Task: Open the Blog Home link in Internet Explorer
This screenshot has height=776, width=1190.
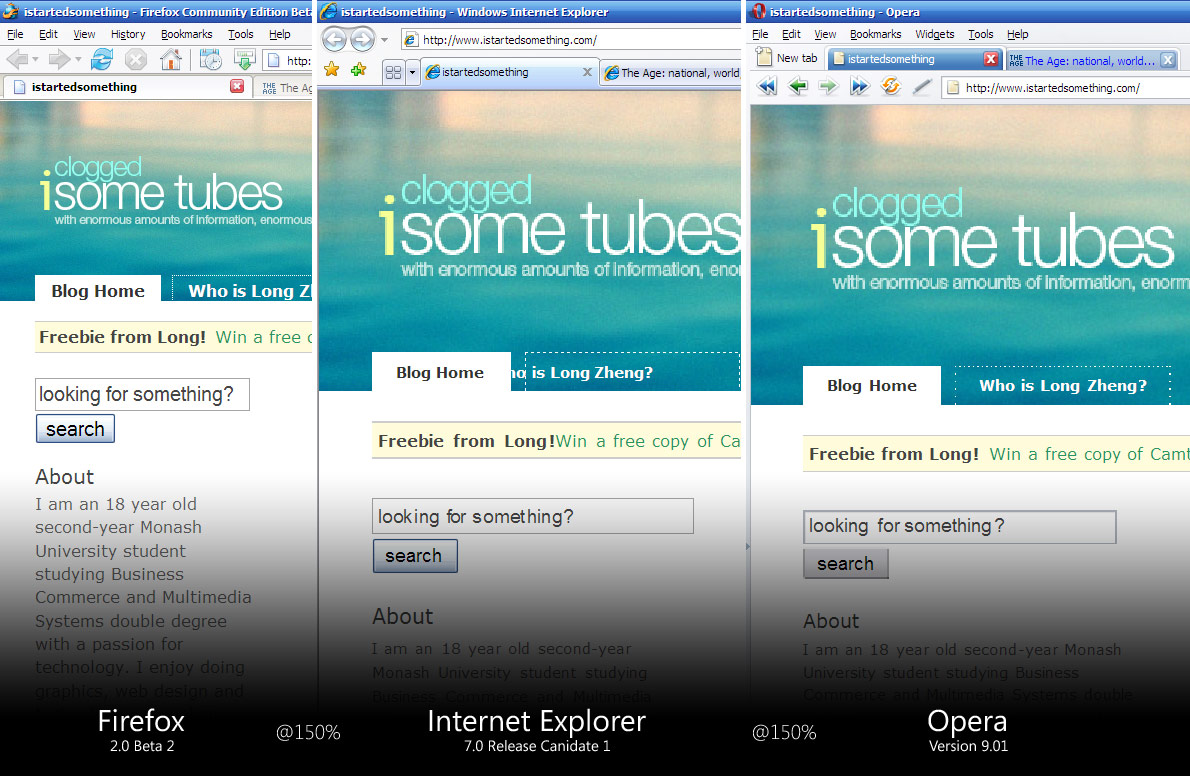Action: (x=440, y=373)
